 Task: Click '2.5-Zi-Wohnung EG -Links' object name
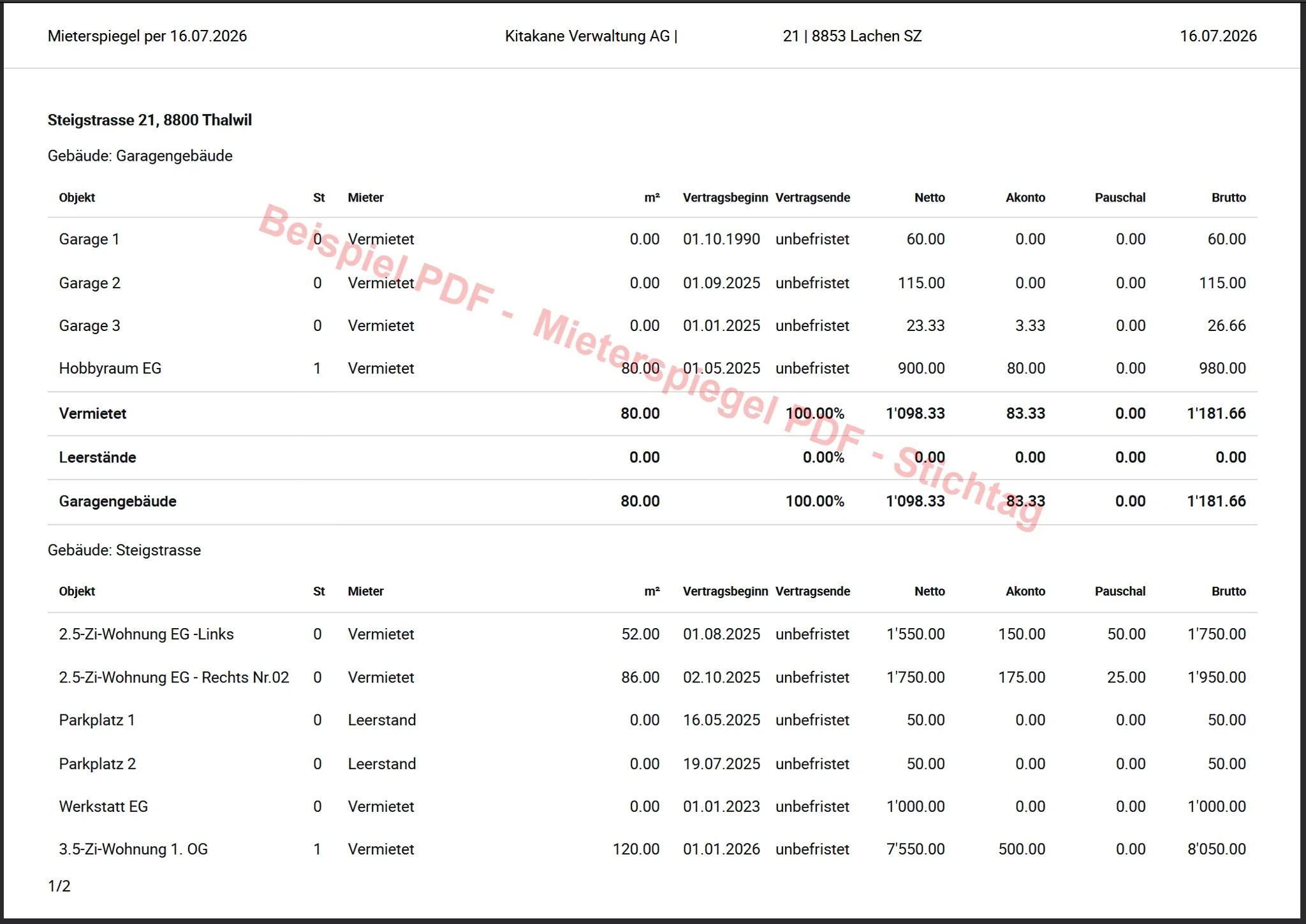click(x=147, y=634)
